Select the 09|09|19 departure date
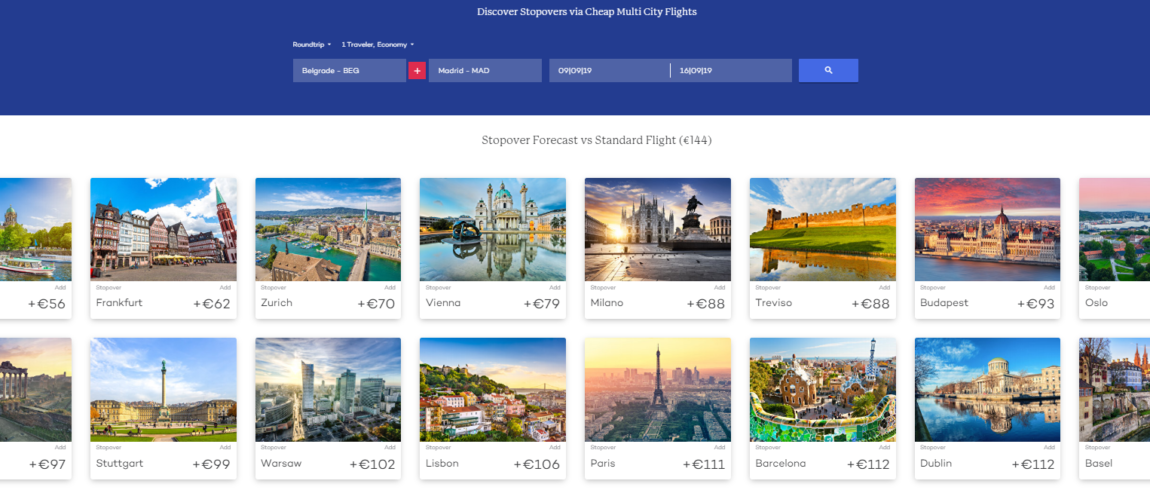The image size is (1150, 490). click(609, 70)
